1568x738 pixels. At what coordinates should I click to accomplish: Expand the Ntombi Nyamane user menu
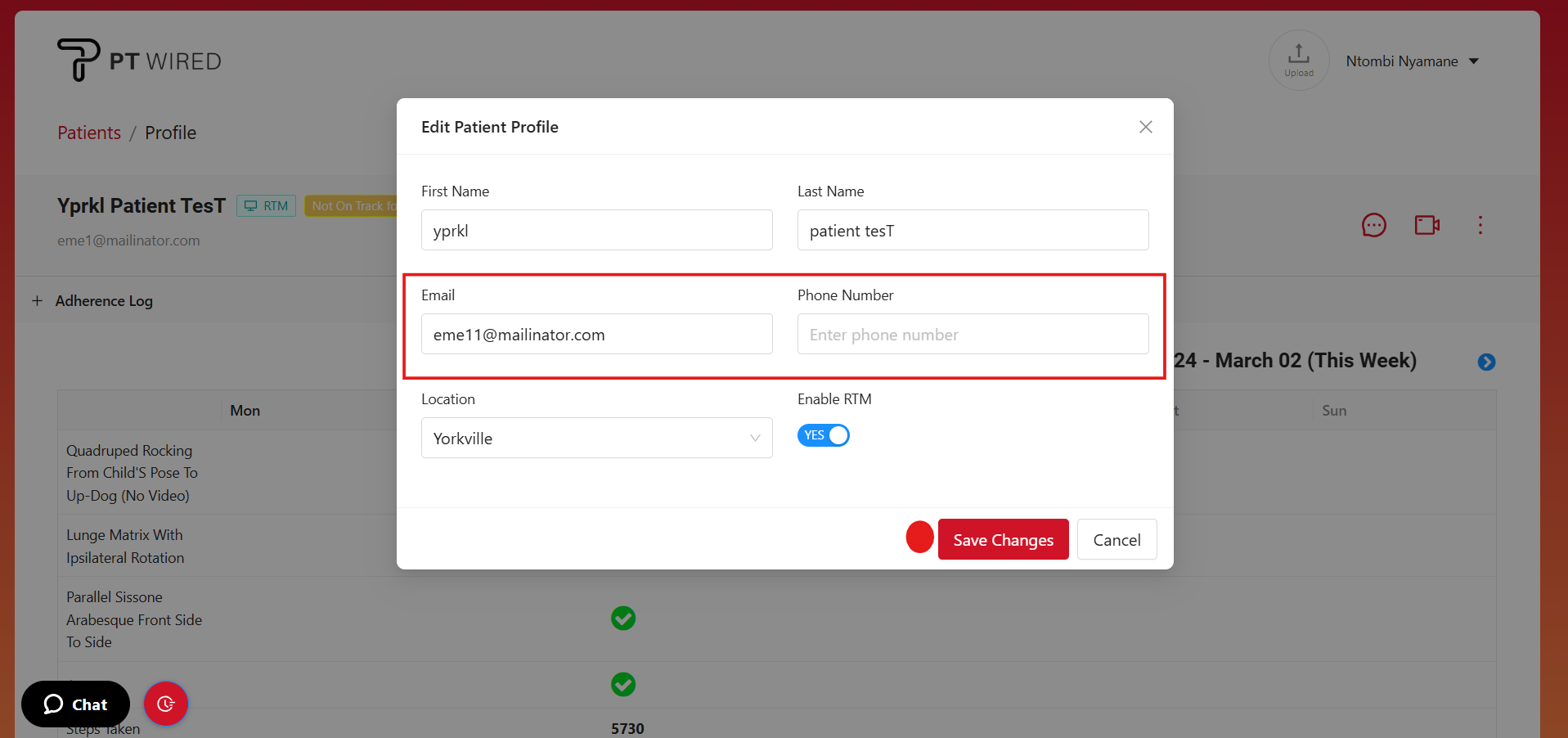[1412, 61]
